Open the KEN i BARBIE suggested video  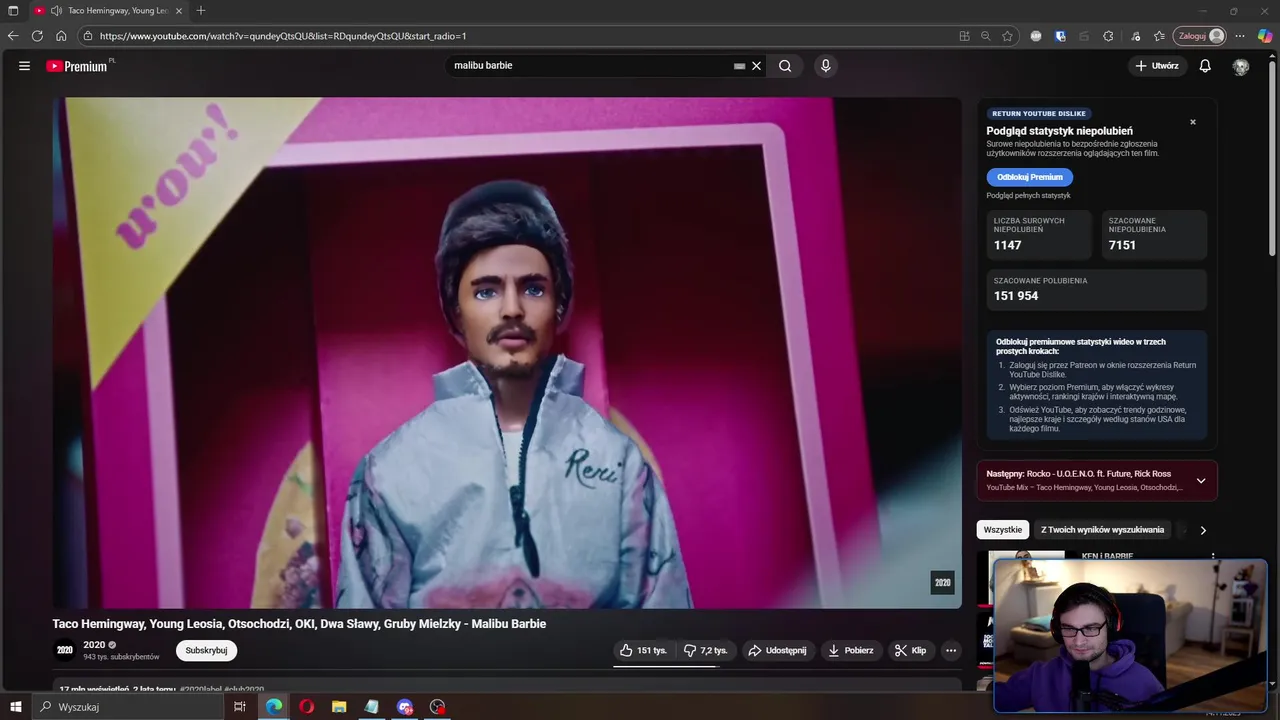pyautogui.click(x=1107, y=556)
